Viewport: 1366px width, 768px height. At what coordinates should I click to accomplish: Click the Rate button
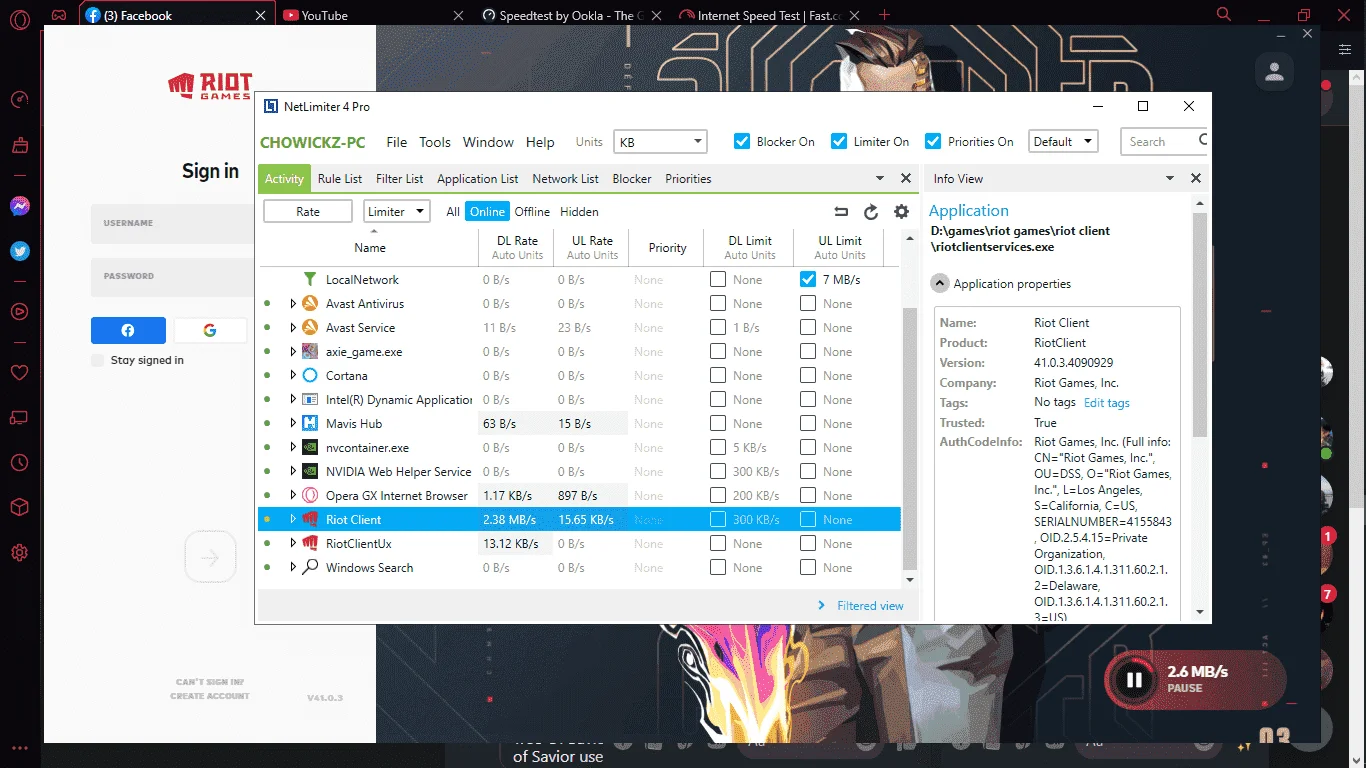coord(308,212)
